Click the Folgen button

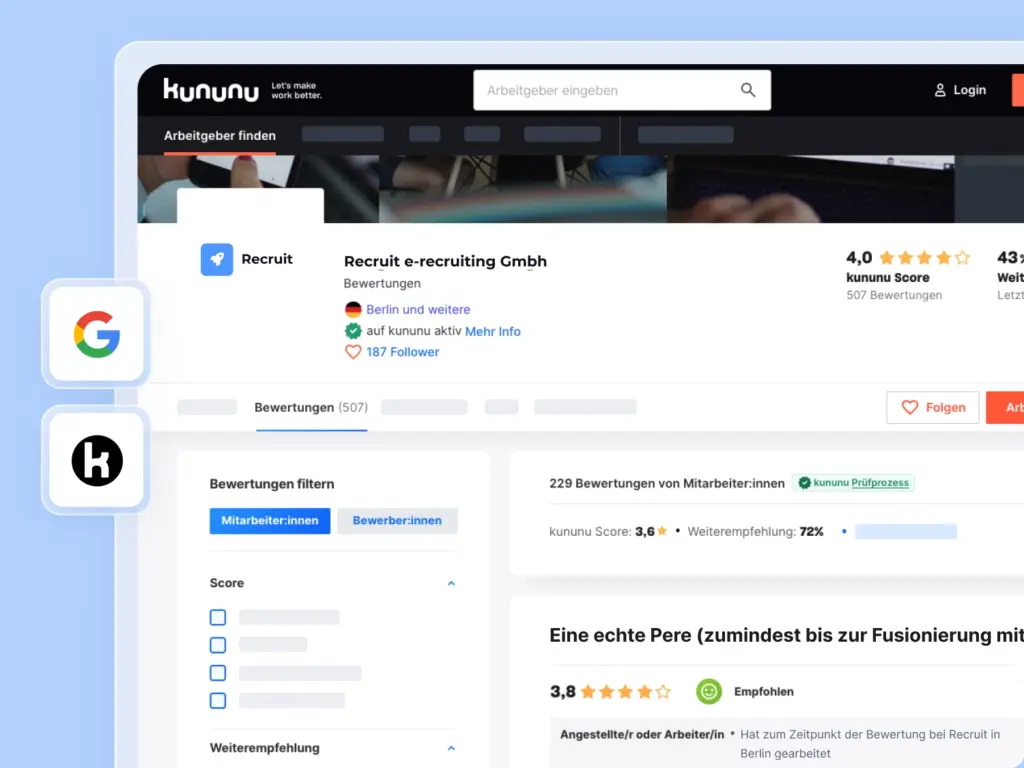pos(932,407)
